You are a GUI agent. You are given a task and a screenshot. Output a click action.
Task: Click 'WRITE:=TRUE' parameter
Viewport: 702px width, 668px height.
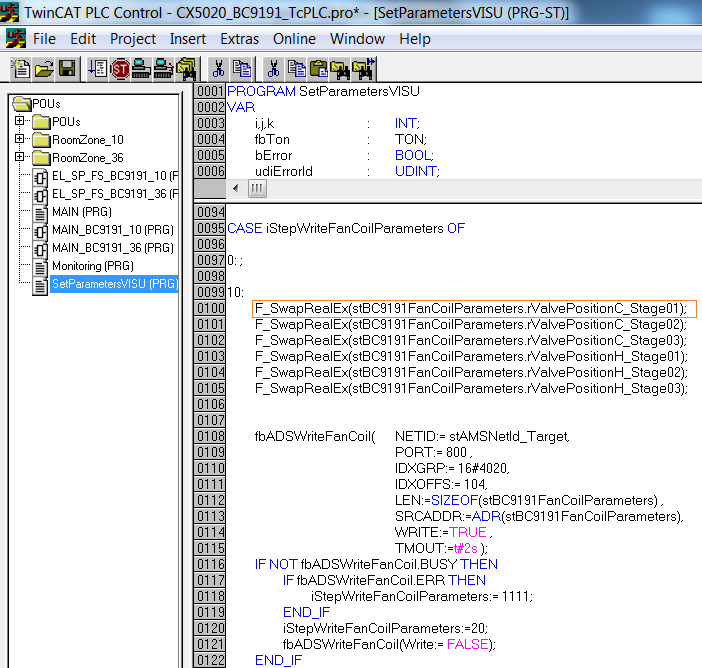tap(443, 532)
